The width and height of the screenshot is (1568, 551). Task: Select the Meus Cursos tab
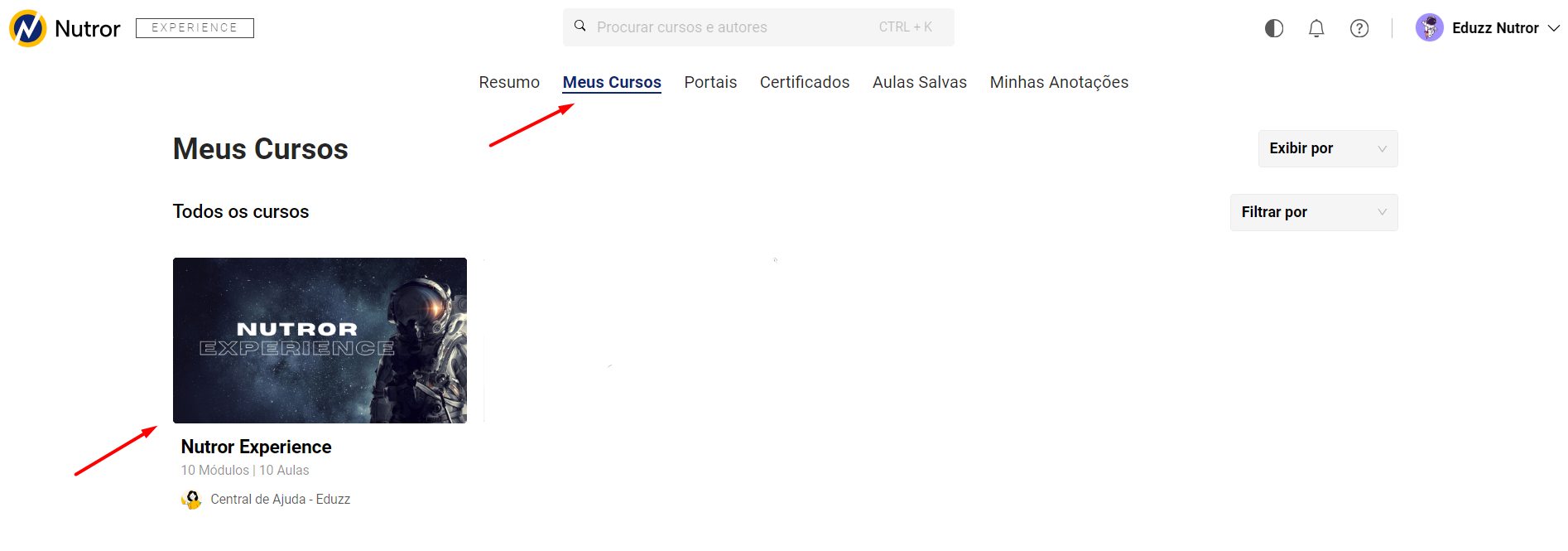point(612,82)
